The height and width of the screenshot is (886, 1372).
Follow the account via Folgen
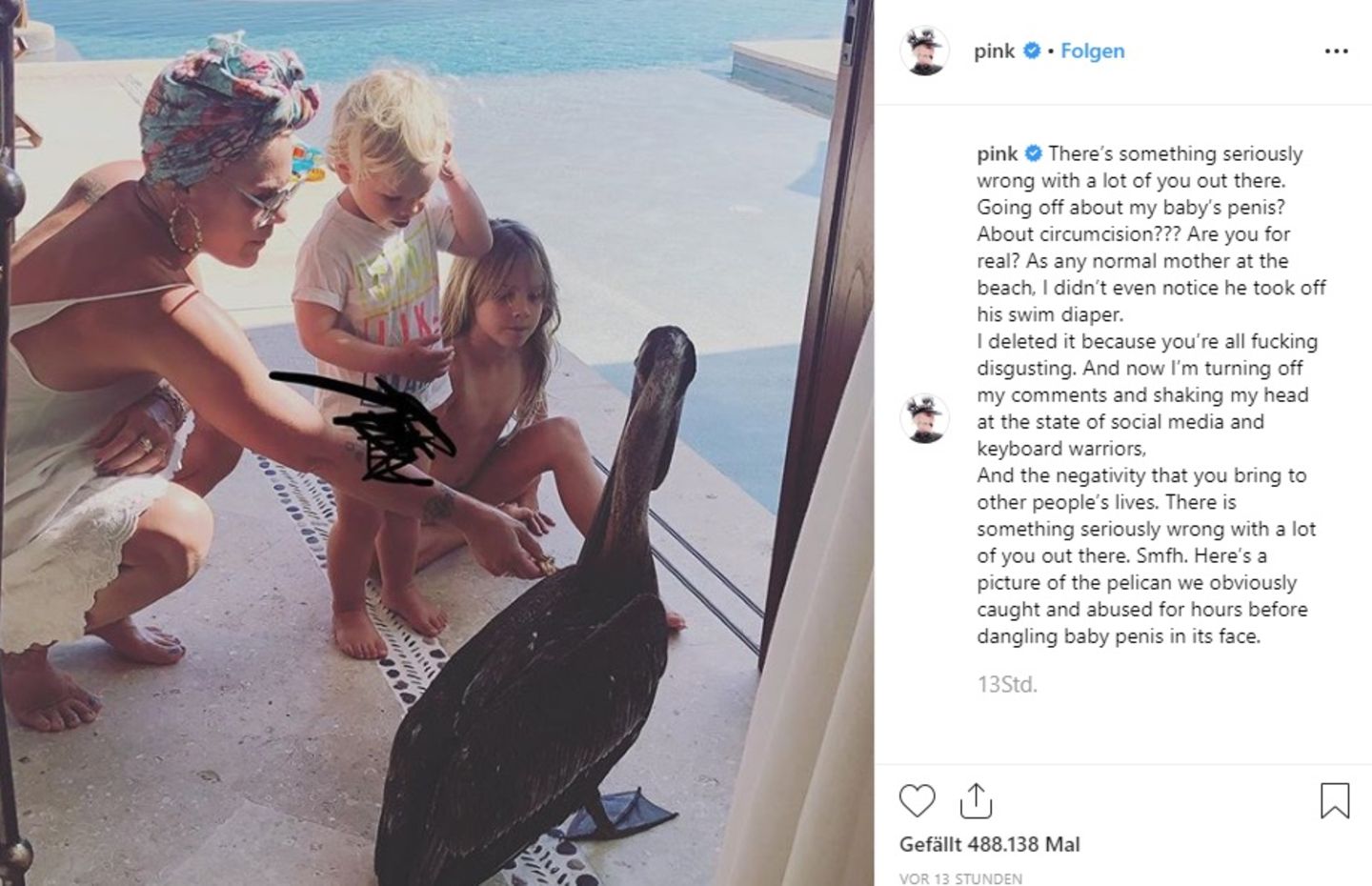tap(1092, 51)
